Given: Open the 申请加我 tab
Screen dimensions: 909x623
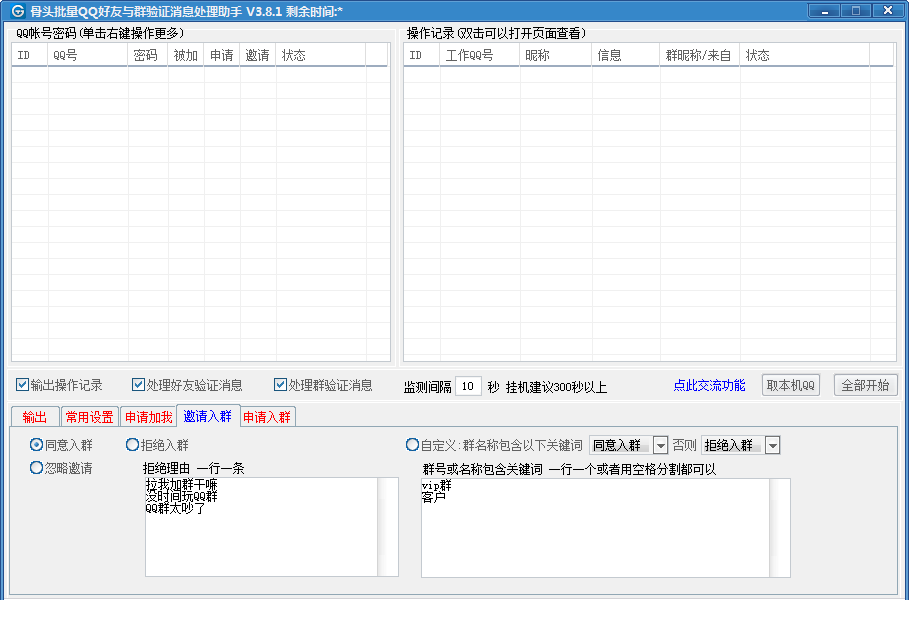Looking at the screenshot, I should 148,417.
